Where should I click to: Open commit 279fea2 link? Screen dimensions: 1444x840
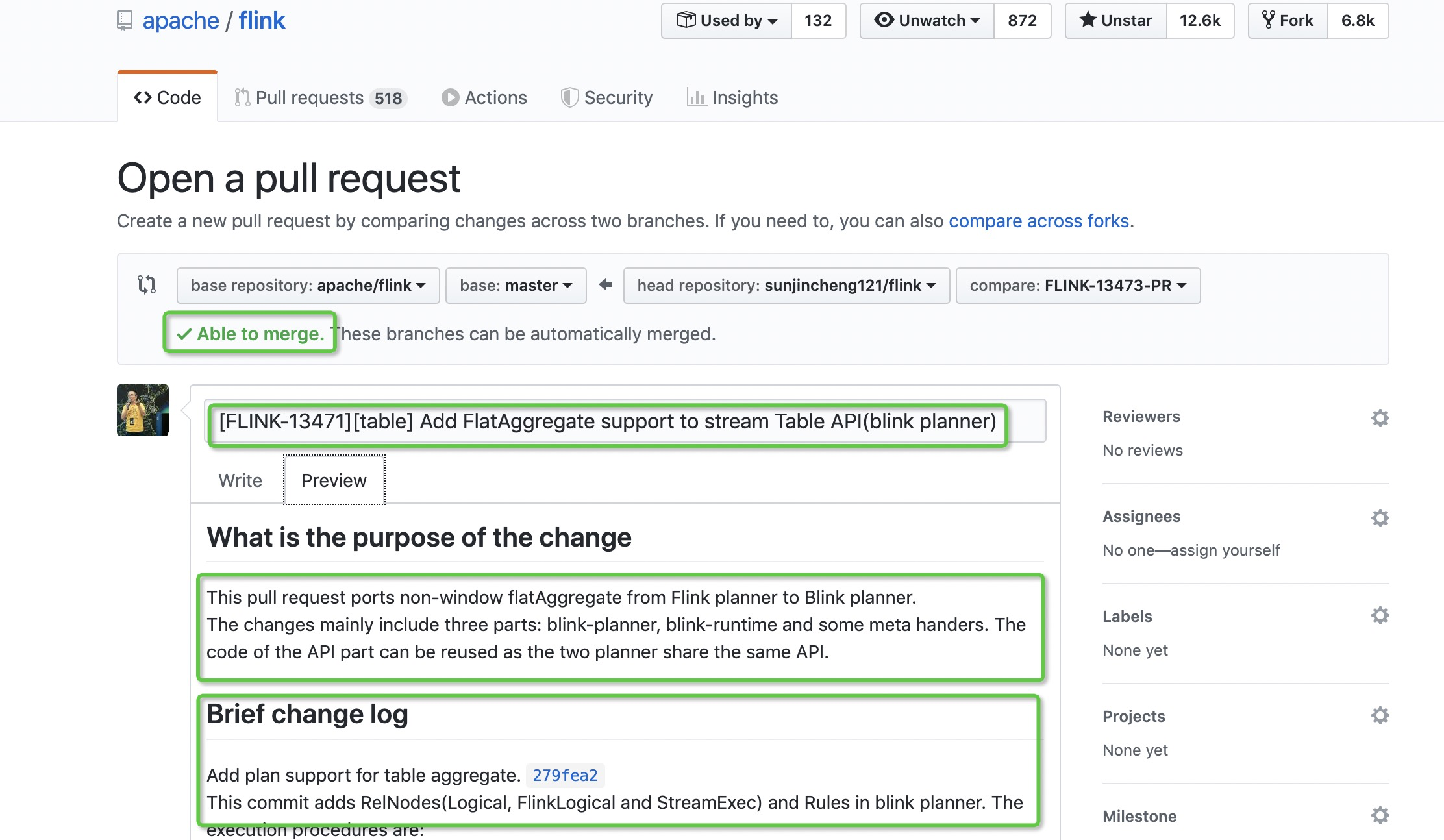(x=565, y=775)
